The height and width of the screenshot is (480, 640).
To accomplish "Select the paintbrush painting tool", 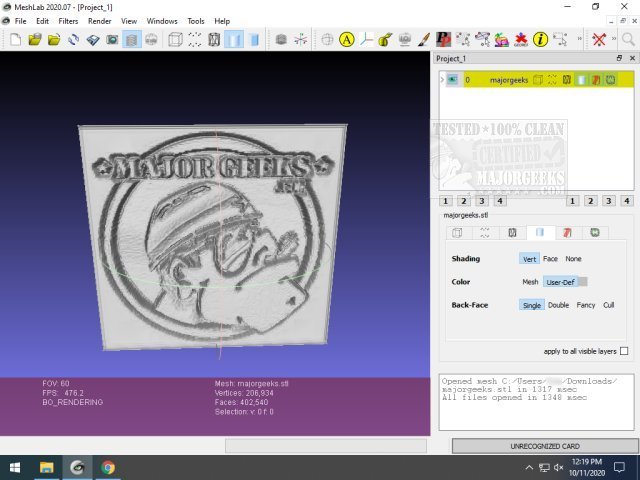I will coord(424,40).
